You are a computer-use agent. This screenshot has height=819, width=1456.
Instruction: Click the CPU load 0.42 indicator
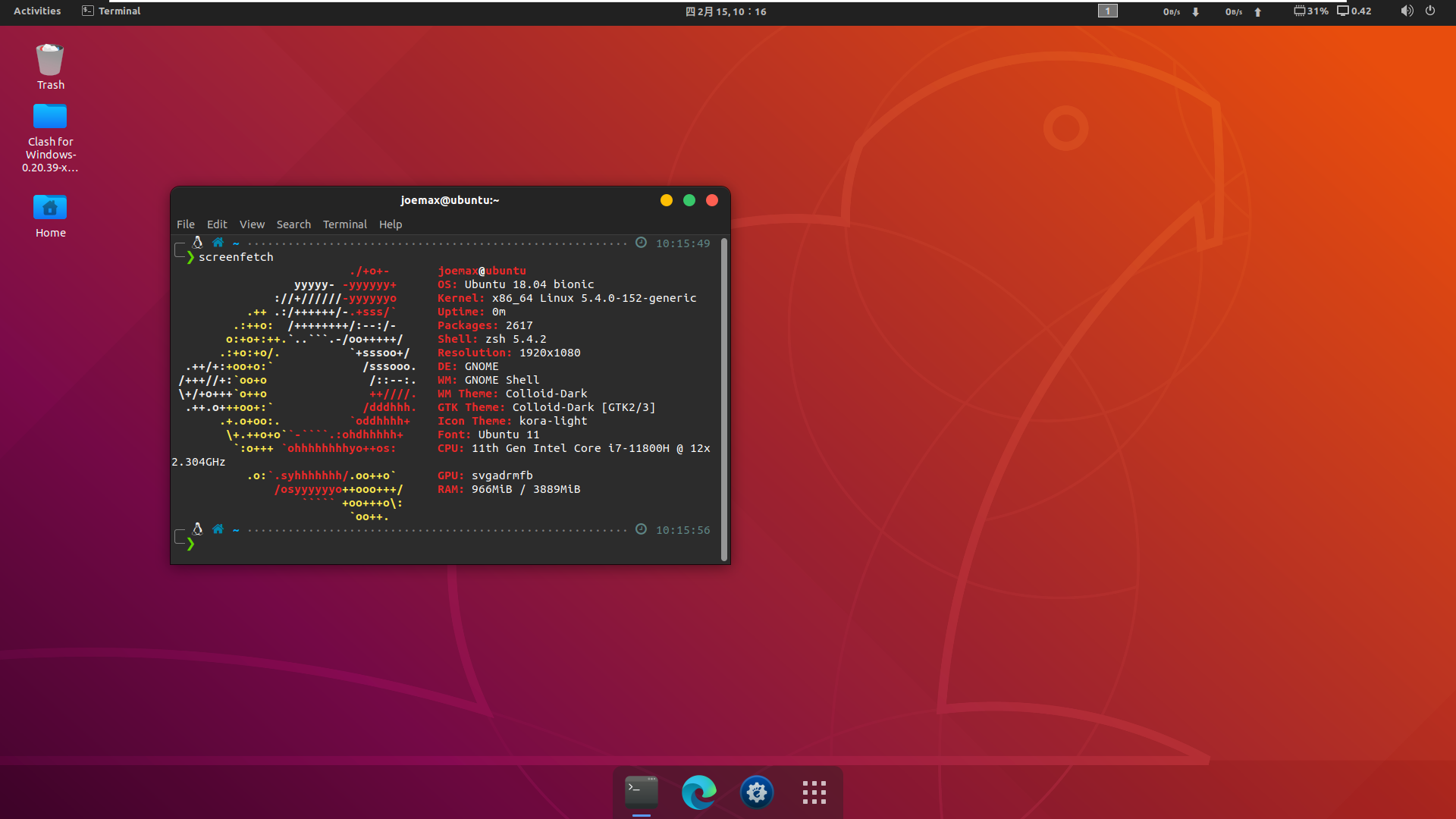(1354, 11)
